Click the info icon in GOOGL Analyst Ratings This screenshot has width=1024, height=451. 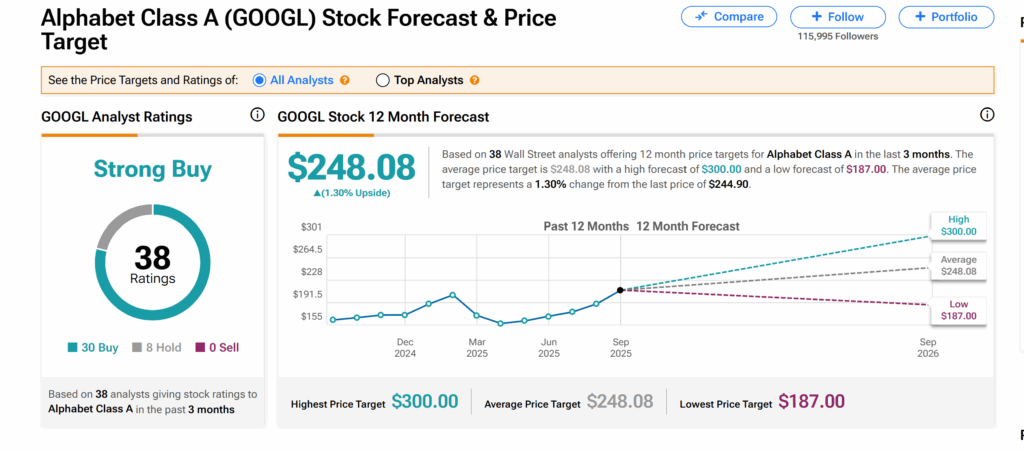click(x=257, y=116)
